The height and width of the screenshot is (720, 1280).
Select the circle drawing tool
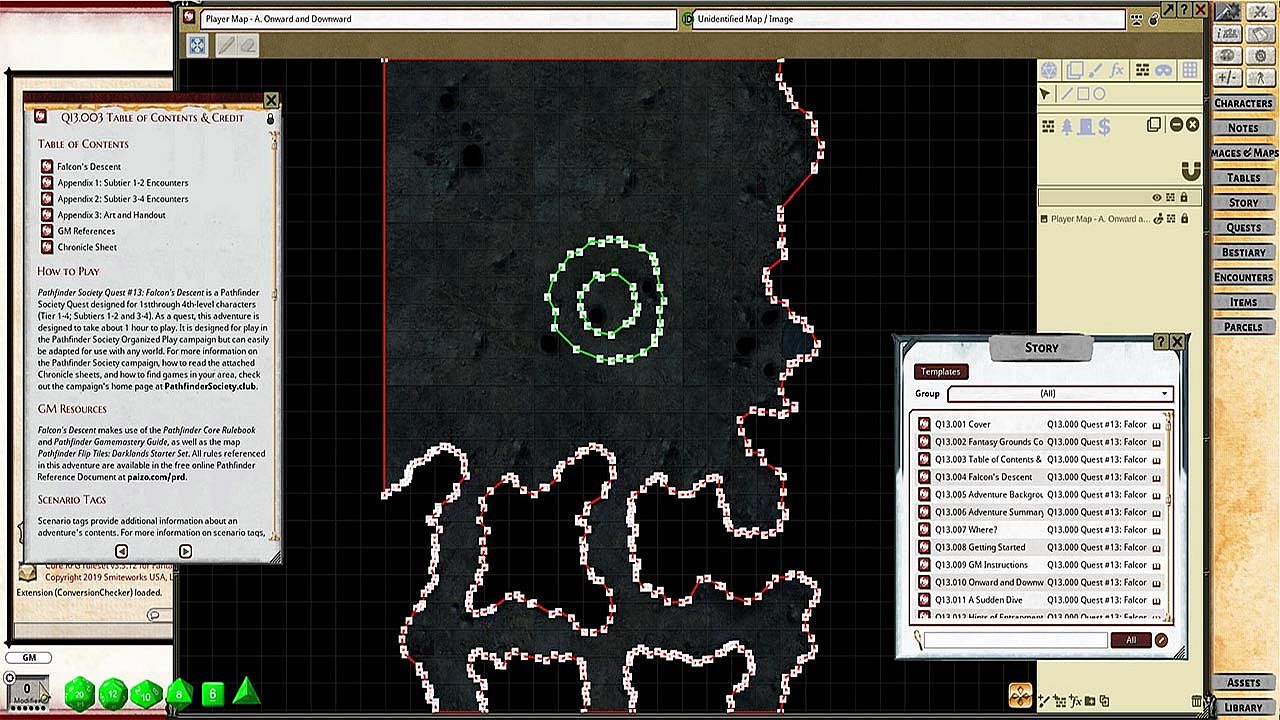[1099, 94]
